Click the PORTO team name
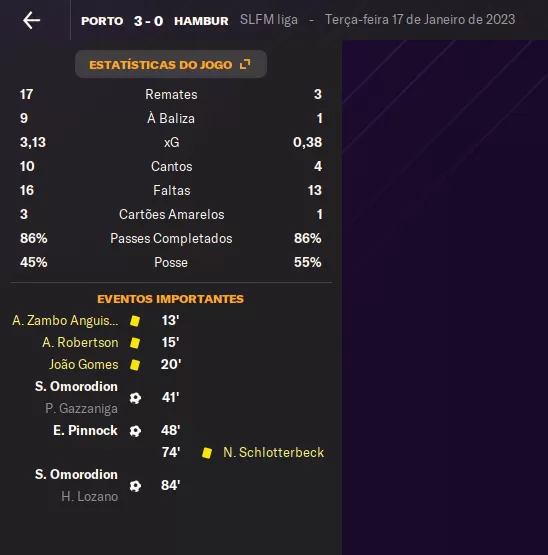 102,21
